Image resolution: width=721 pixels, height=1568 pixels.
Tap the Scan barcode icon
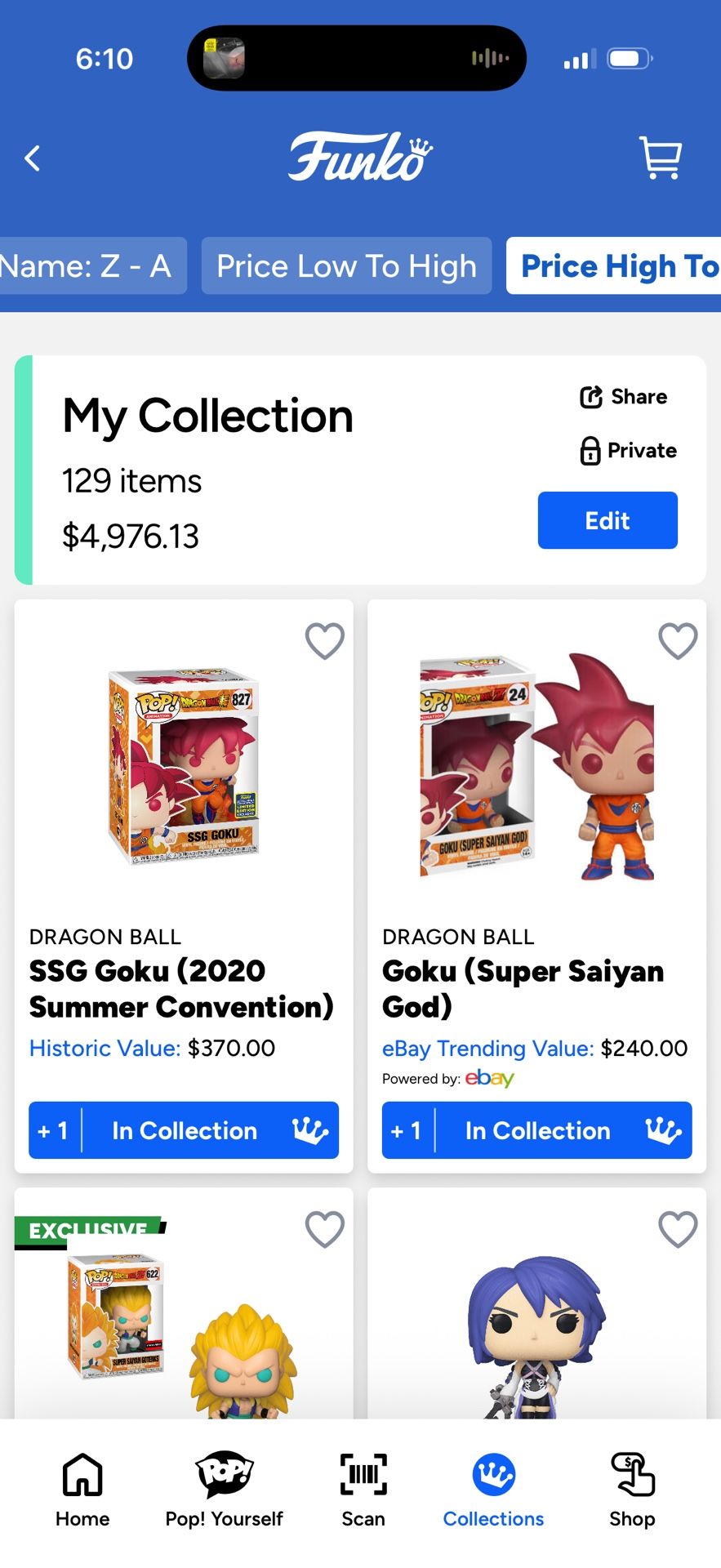coord(363,1475)
